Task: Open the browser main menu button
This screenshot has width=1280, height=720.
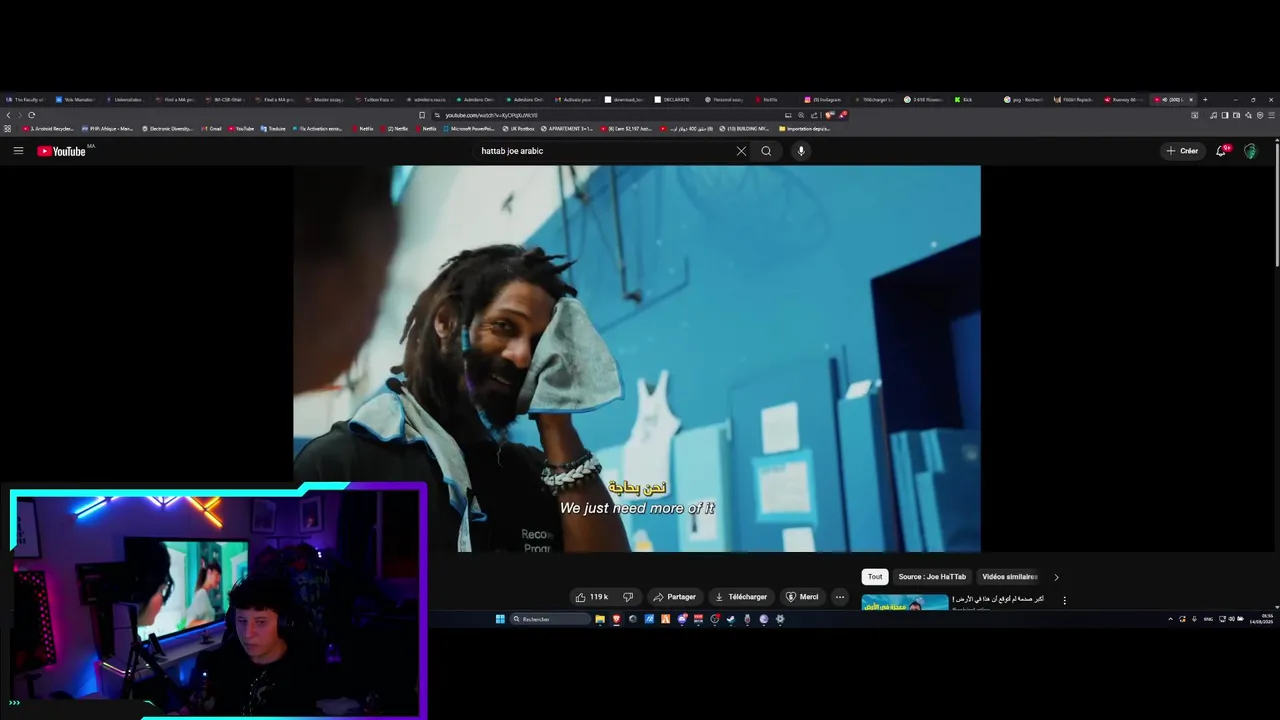Action: click(1271, 115)
